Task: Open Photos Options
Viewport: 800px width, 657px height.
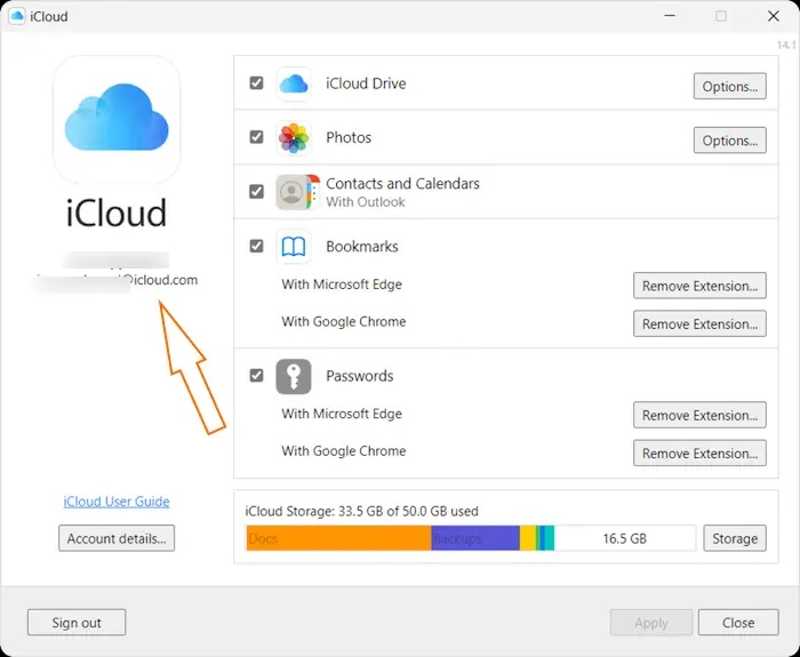Action: 730,140
